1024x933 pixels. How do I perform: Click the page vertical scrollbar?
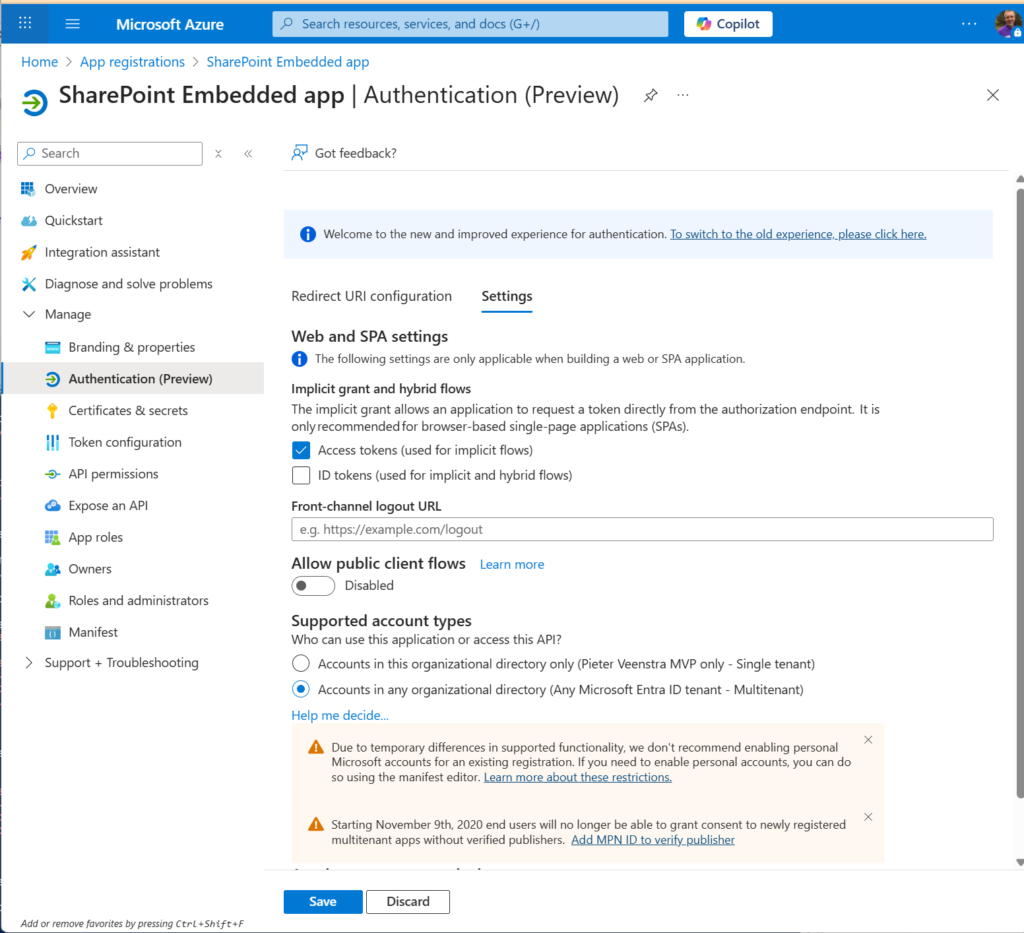1020,493
